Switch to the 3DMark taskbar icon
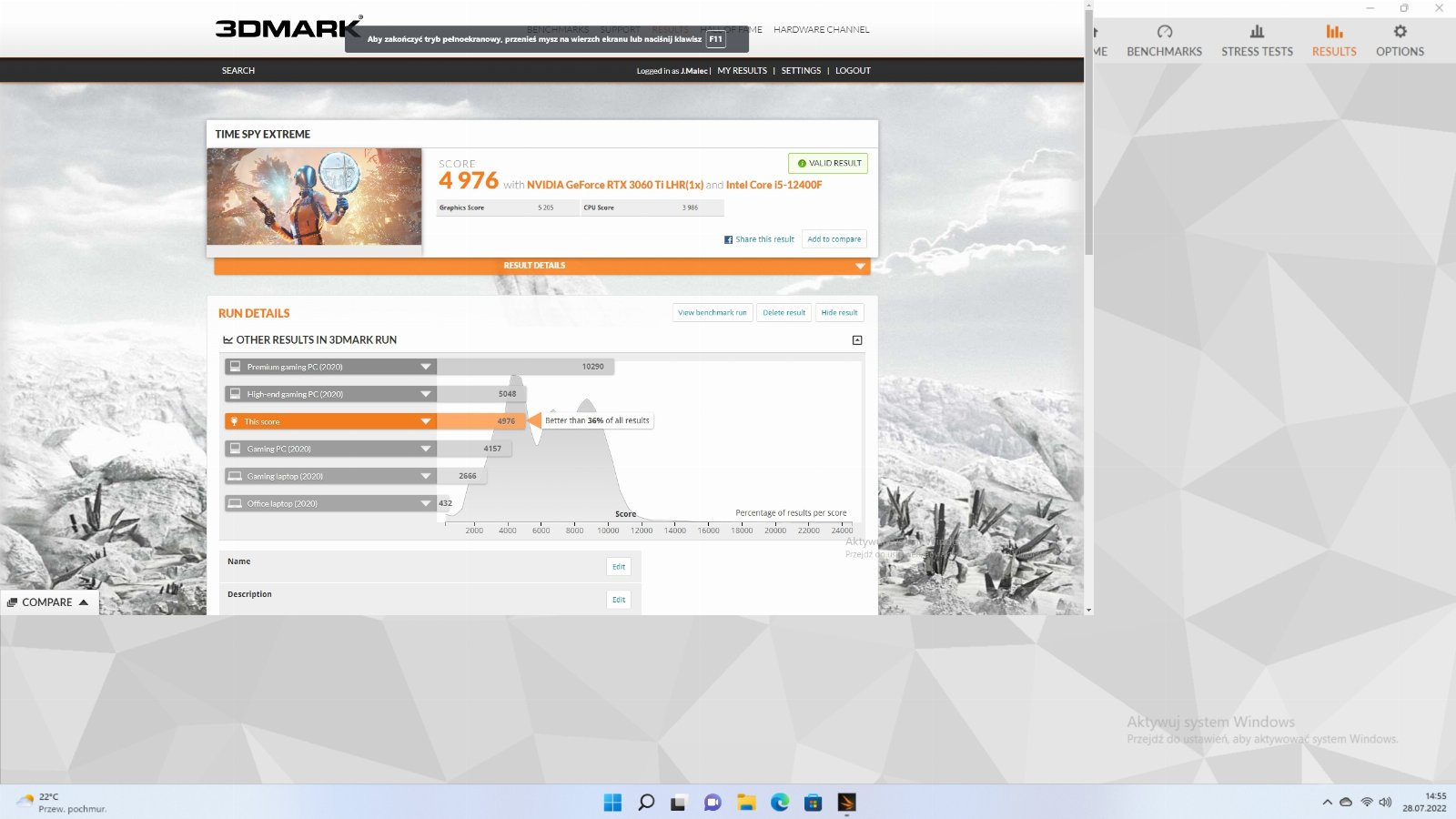1456x819 pixels. 846,803
